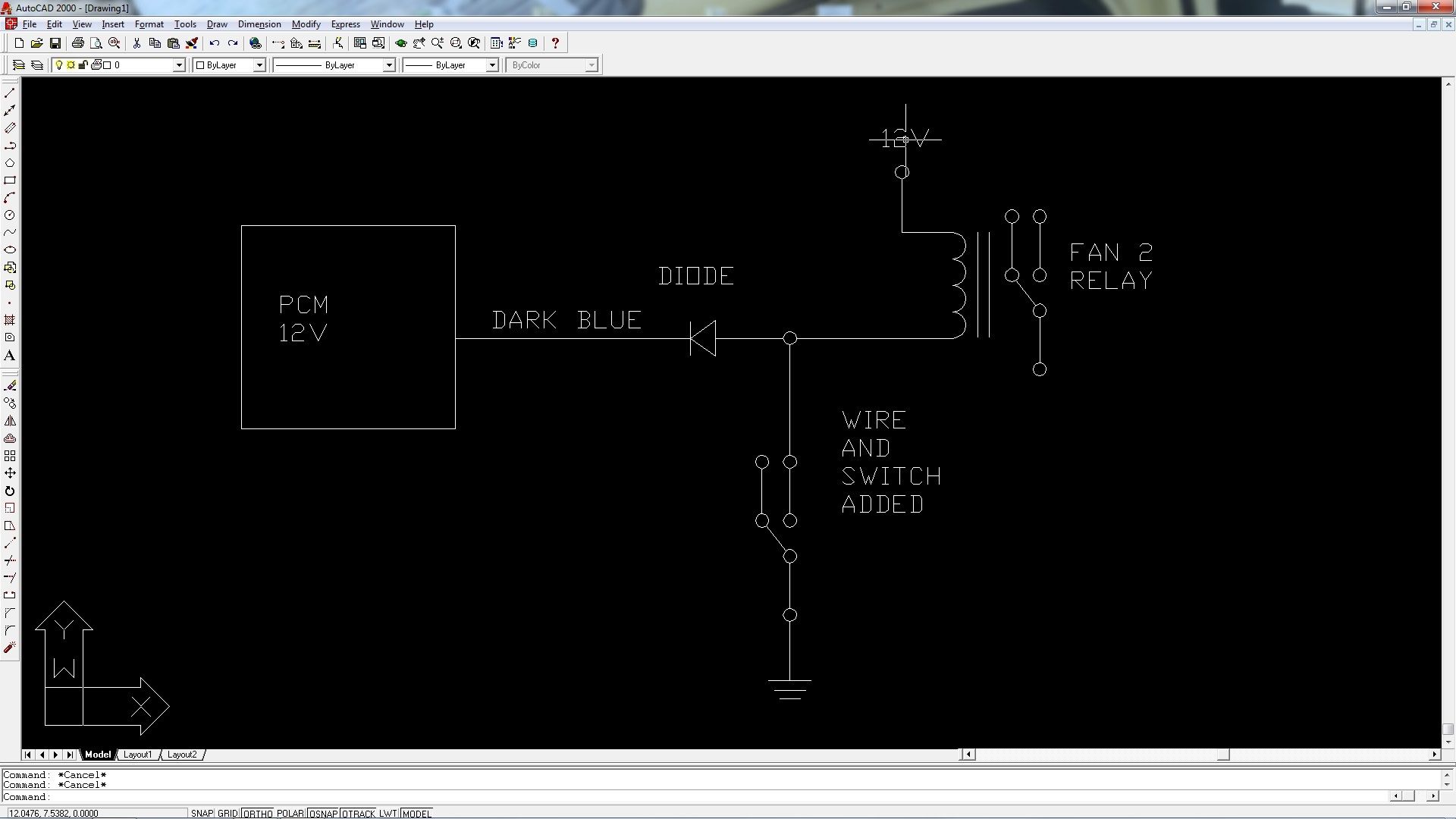Click the Erase tool icon

10,386
